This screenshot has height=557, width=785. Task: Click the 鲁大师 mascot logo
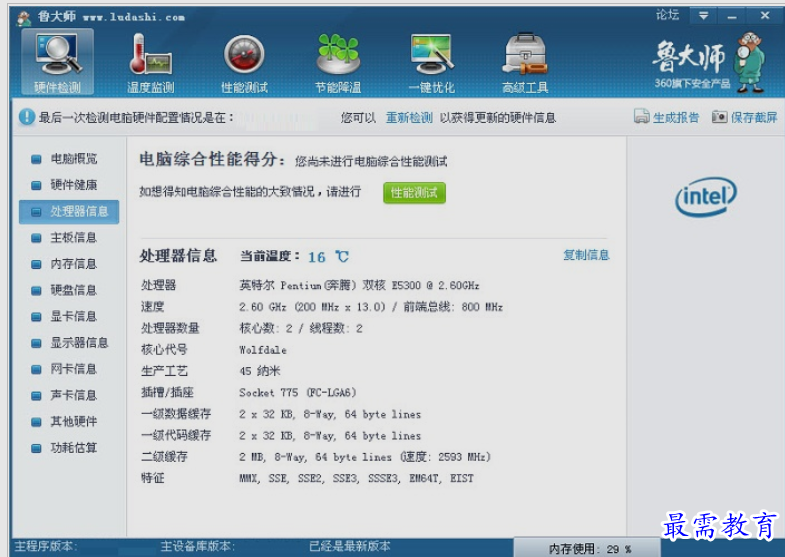tap(749, 62)
